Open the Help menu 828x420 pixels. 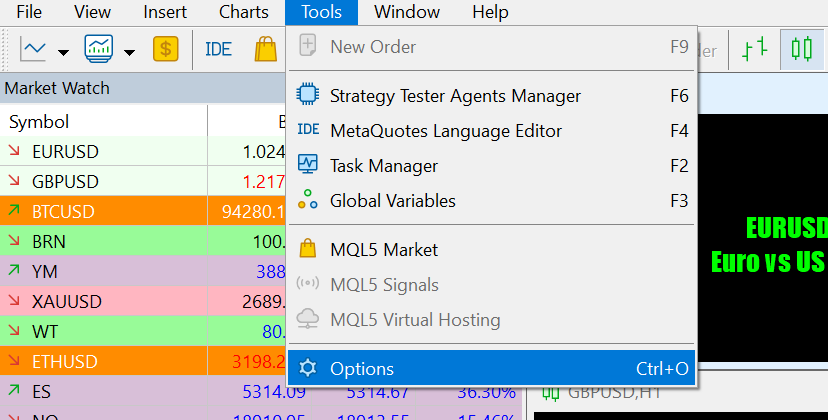pos(490,12)
